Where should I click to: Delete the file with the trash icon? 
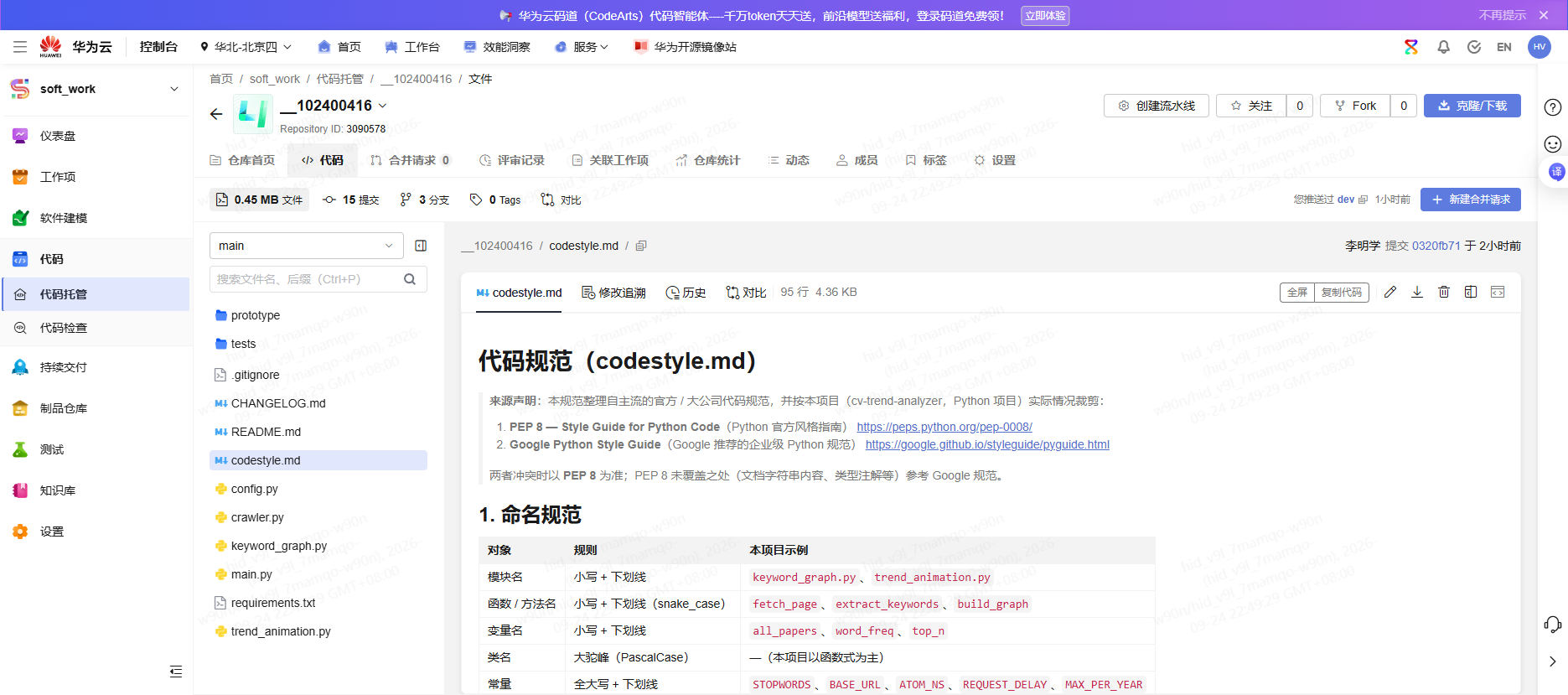pos(1444,292)
